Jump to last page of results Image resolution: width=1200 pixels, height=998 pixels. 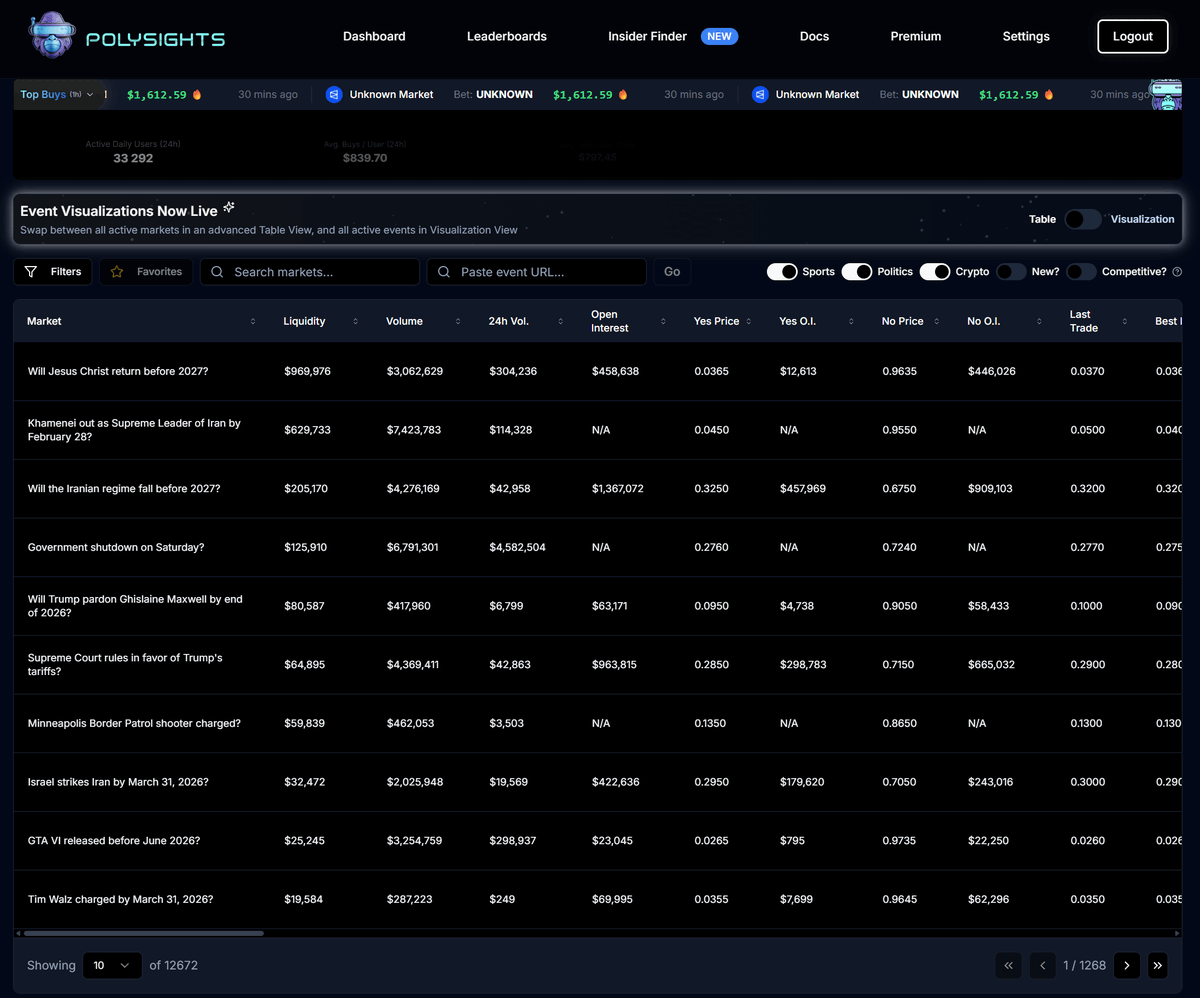(x=1158, y=965)
